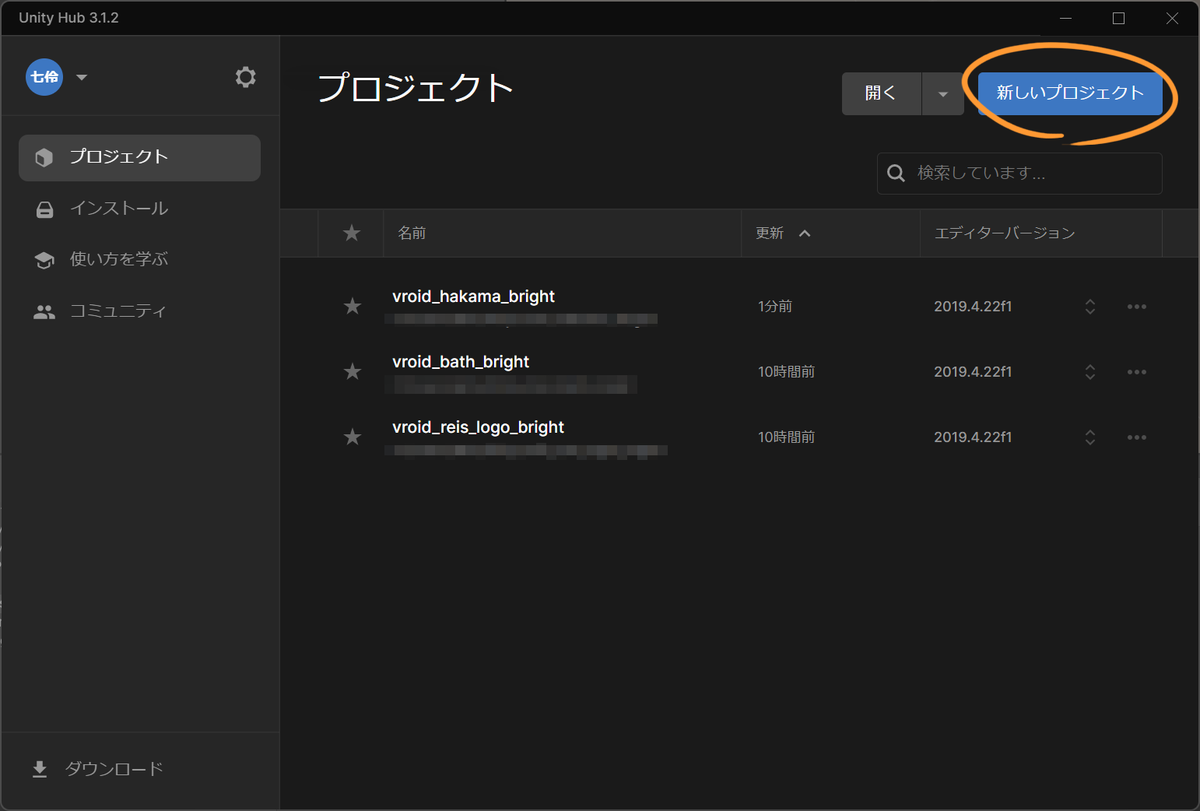Click the download arrow icon
The height and width of the screenshot is (811, 1200).
[x=40, y=769]
